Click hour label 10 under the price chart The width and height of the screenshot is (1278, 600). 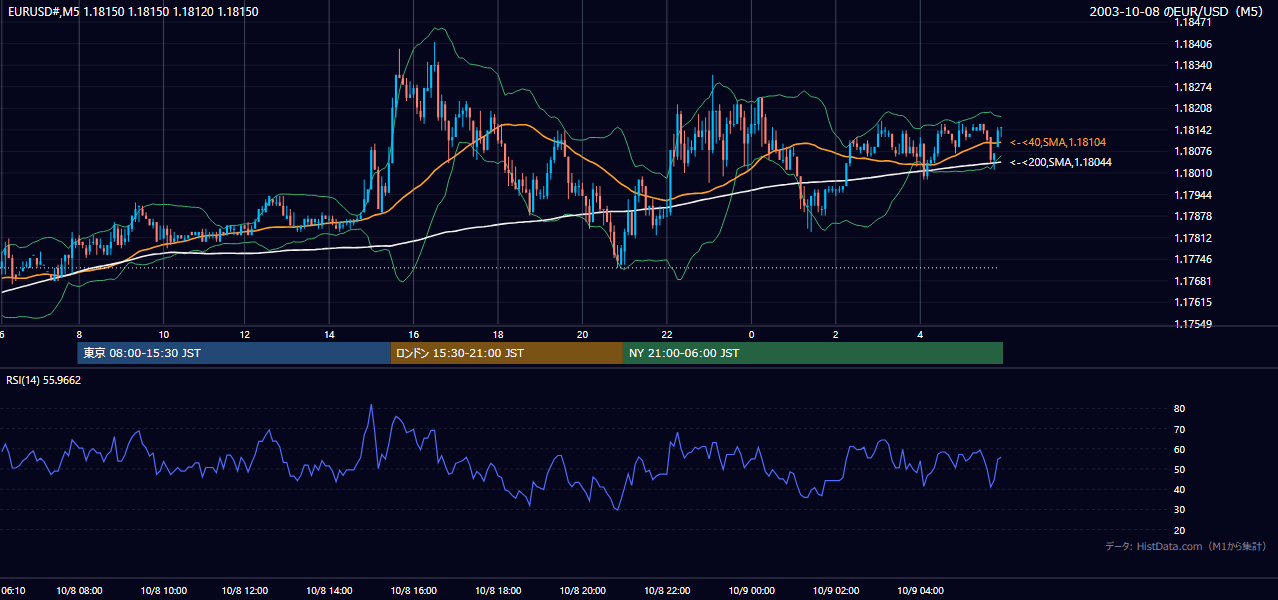tap(163, 334)
